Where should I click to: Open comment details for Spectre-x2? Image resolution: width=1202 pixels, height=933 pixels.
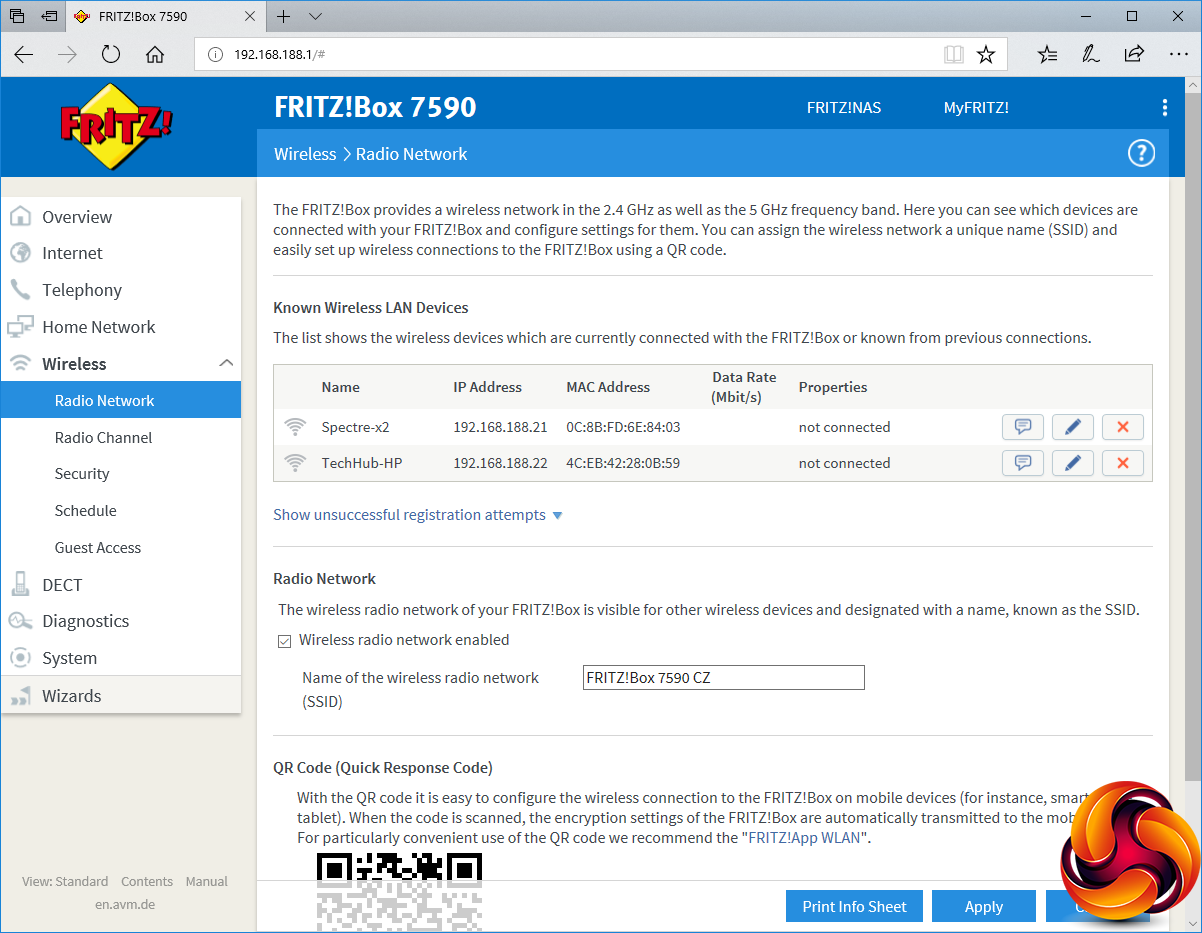pyautogui.click(x=1023, y=427)
